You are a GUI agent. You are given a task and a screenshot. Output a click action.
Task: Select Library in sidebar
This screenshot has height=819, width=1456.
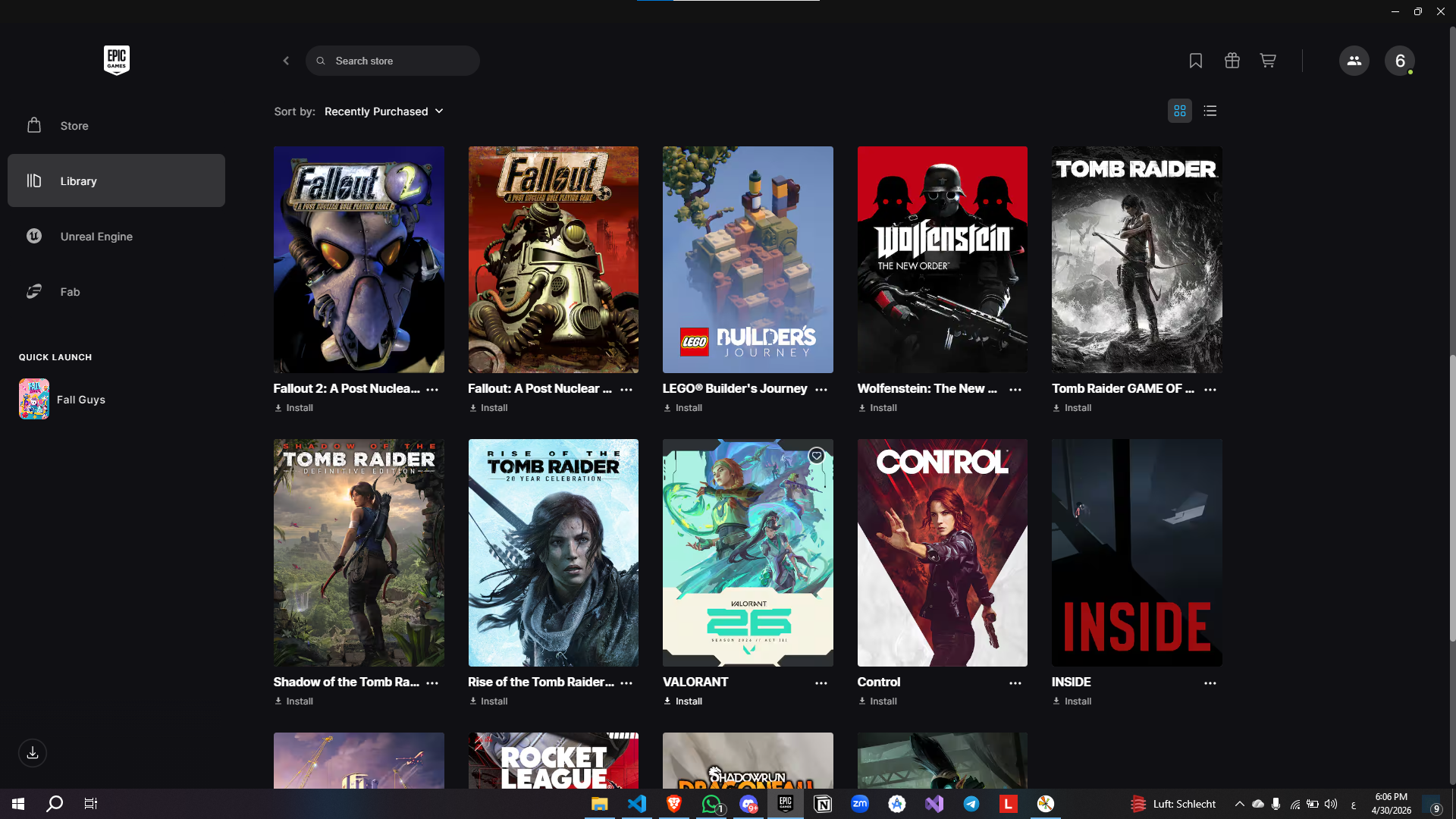(x=116, y=180)
